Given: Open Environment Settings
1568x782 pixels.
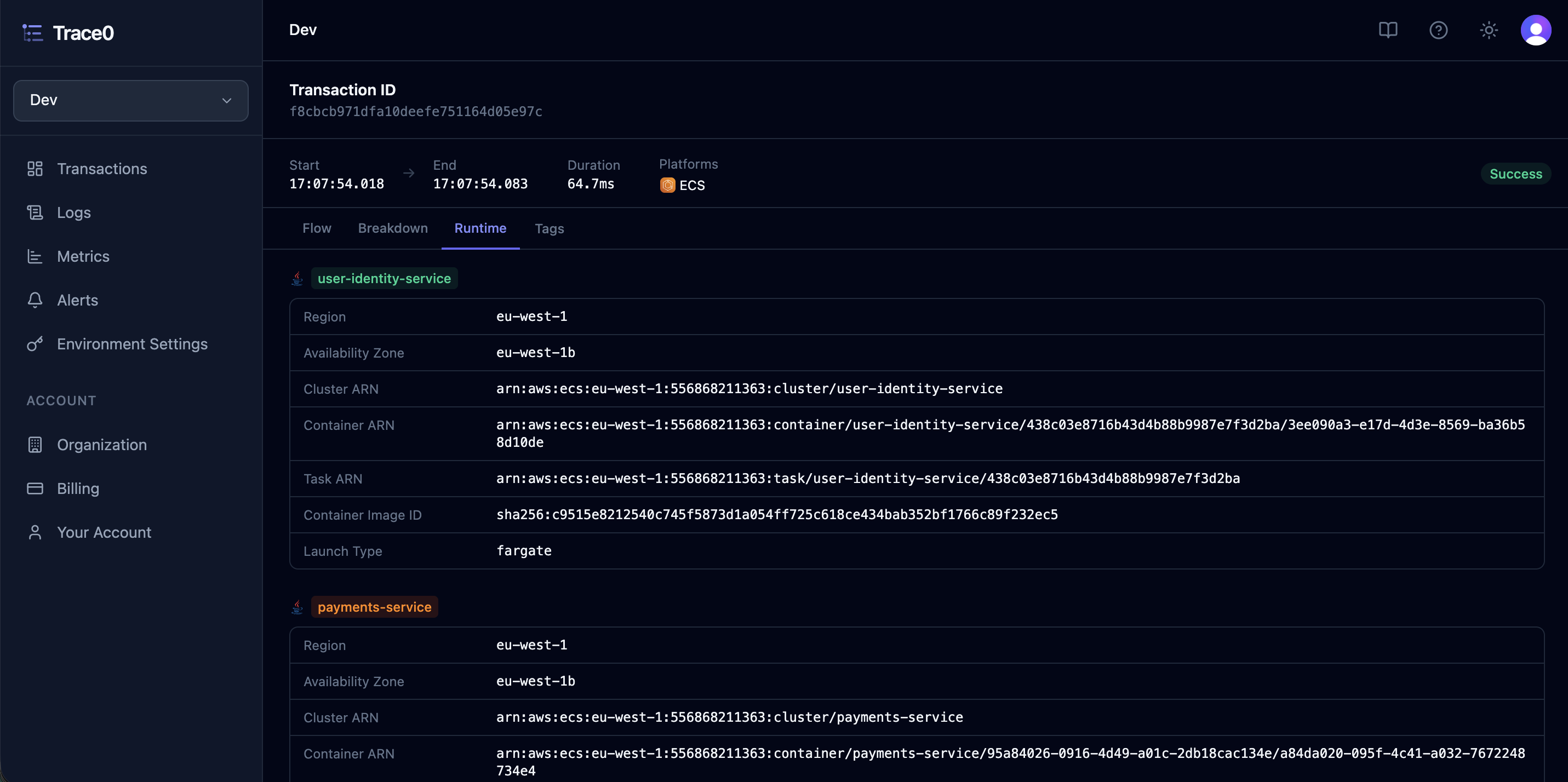Looking at the screenshot, I should point(132,344).
